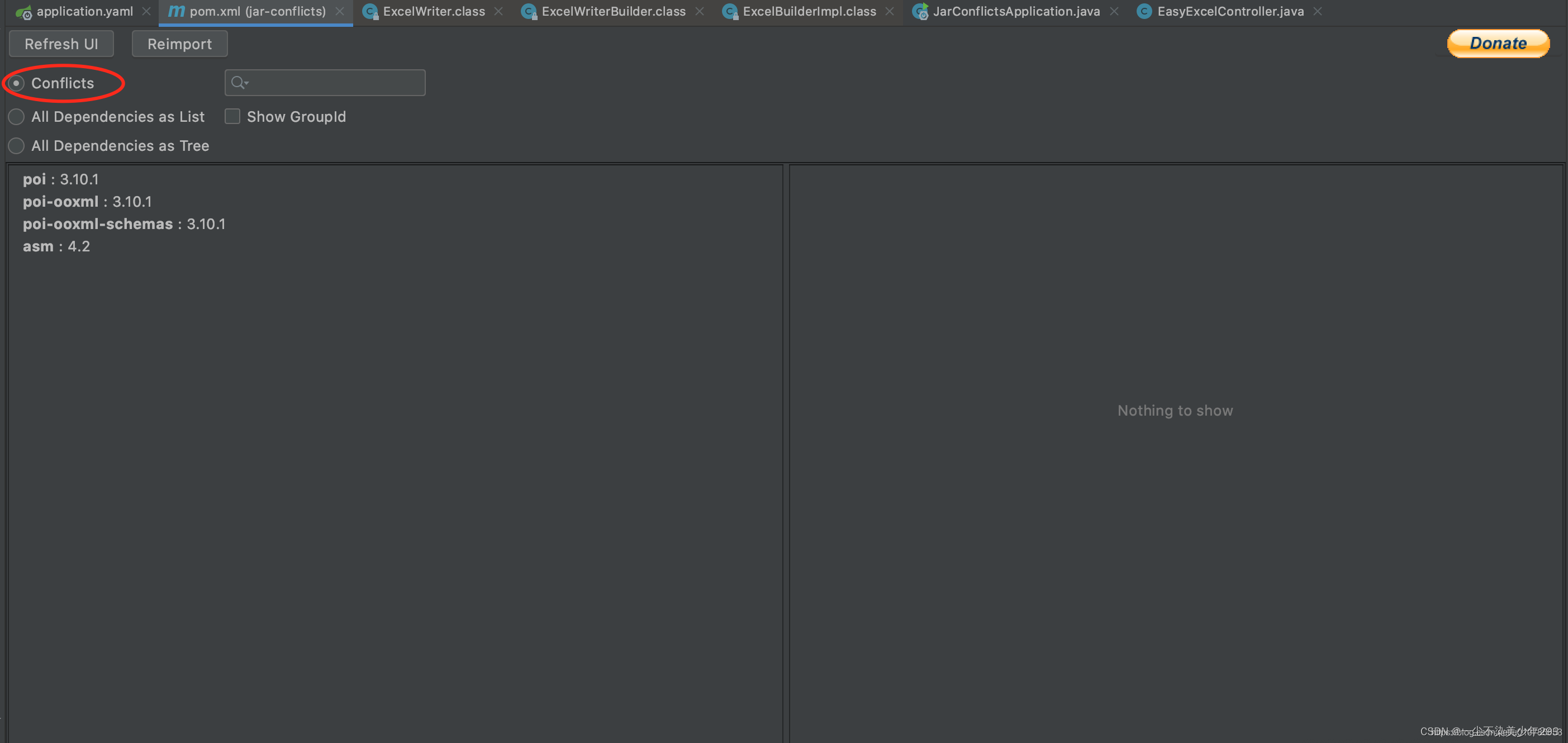Close the application.yaml tab with its X icon
1568x743 pixels.
coord(146,11)
